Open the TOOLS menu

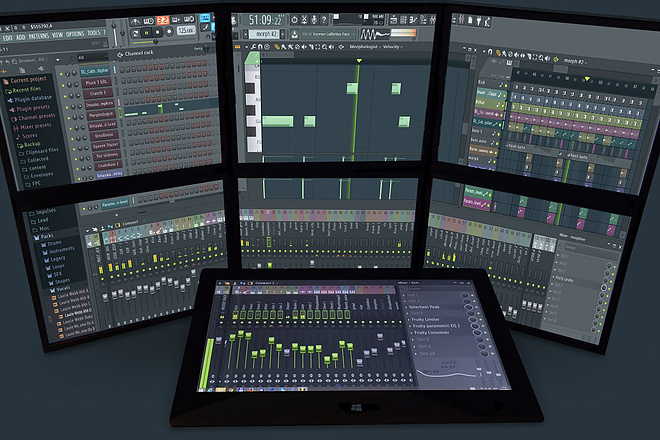(93, 33)
